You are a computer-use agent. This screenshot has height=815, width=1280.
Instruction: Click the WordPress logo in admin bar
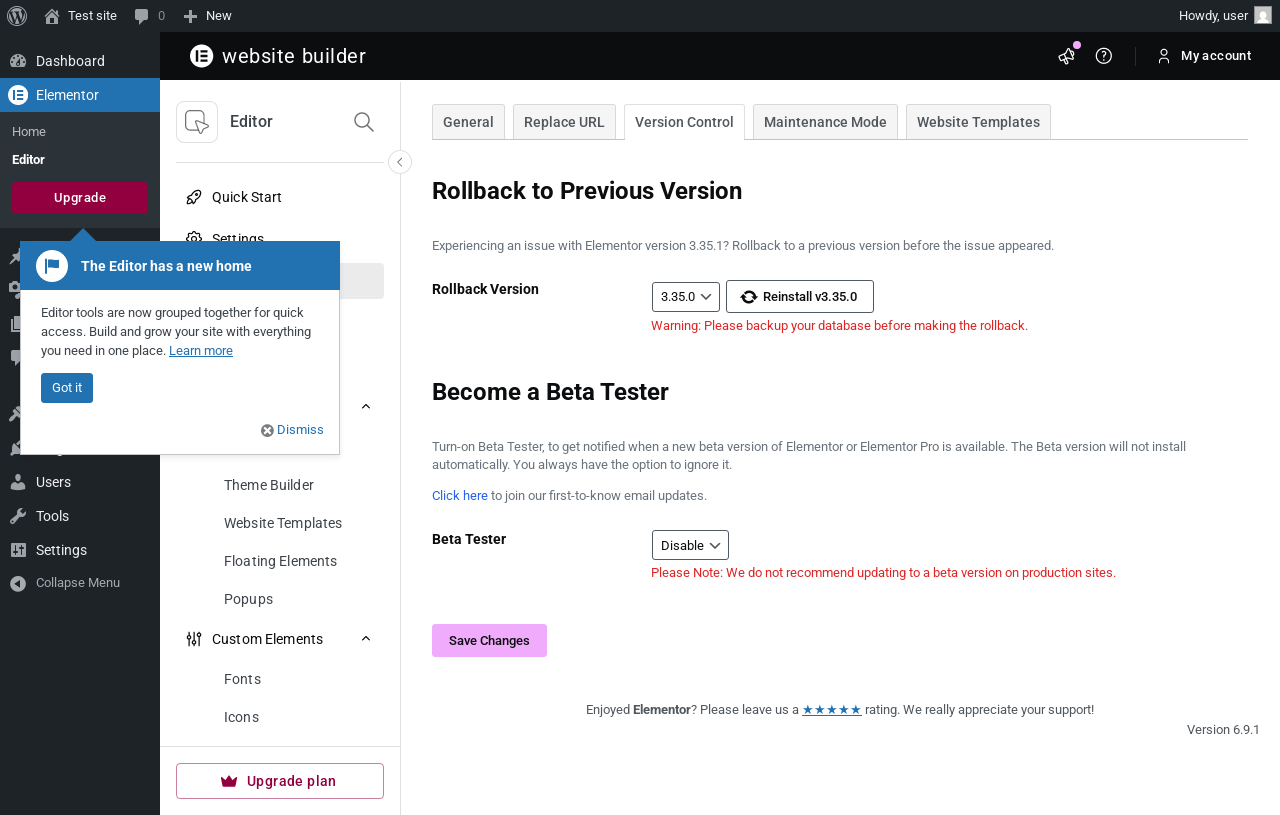point(17,16)
